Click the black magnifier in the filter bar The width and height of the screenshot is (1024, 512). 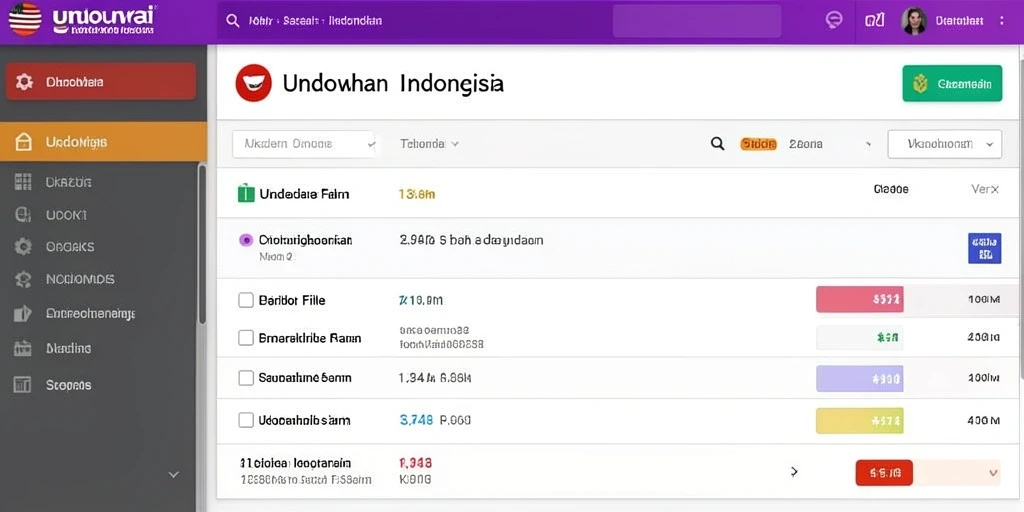click(x=717, y=144)
